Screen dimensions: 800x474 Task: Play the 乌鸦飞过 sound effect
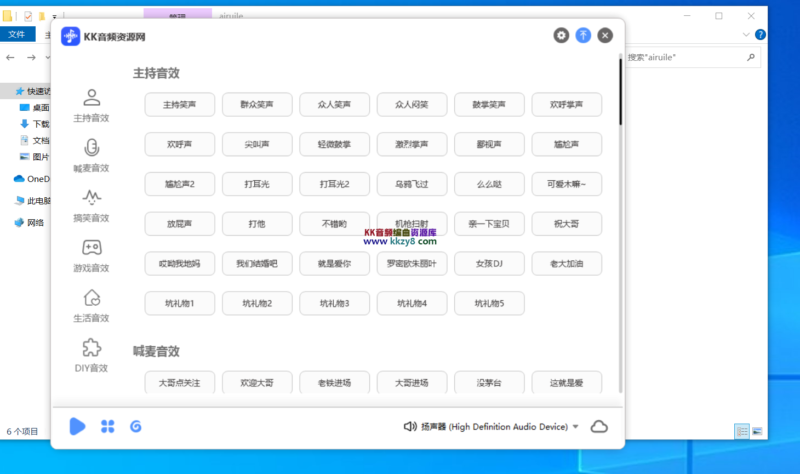pyautogui.click(x=412, y=184)
